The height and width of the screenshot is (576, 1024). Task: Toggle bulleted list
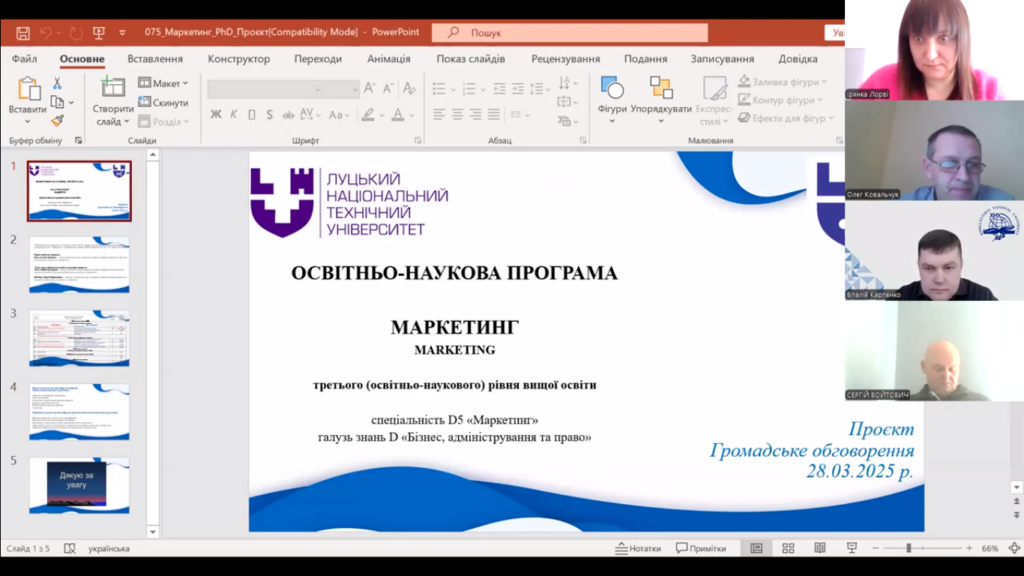[439, 88]
